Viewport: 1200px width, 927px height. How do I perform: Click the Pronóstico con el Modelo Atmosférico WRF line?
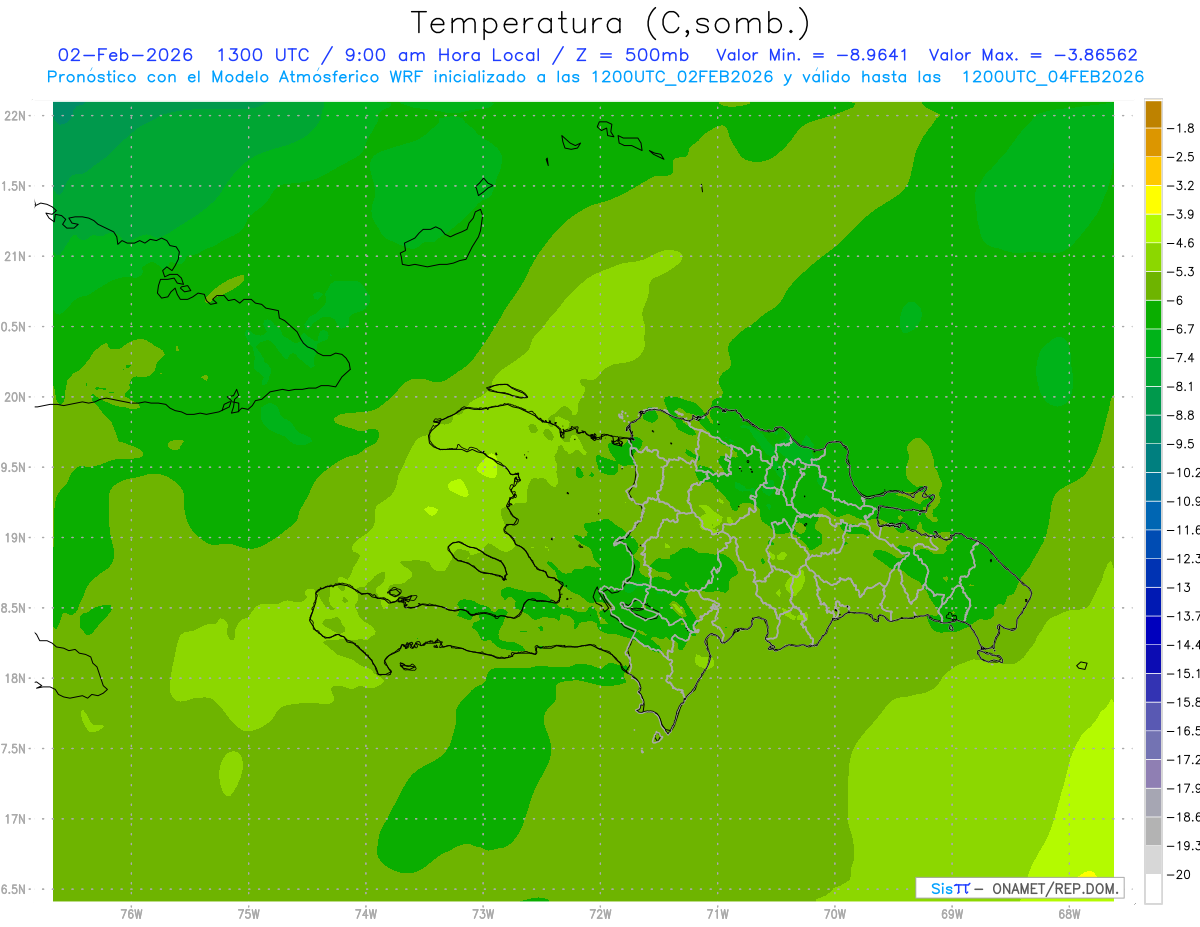[596, 77]
